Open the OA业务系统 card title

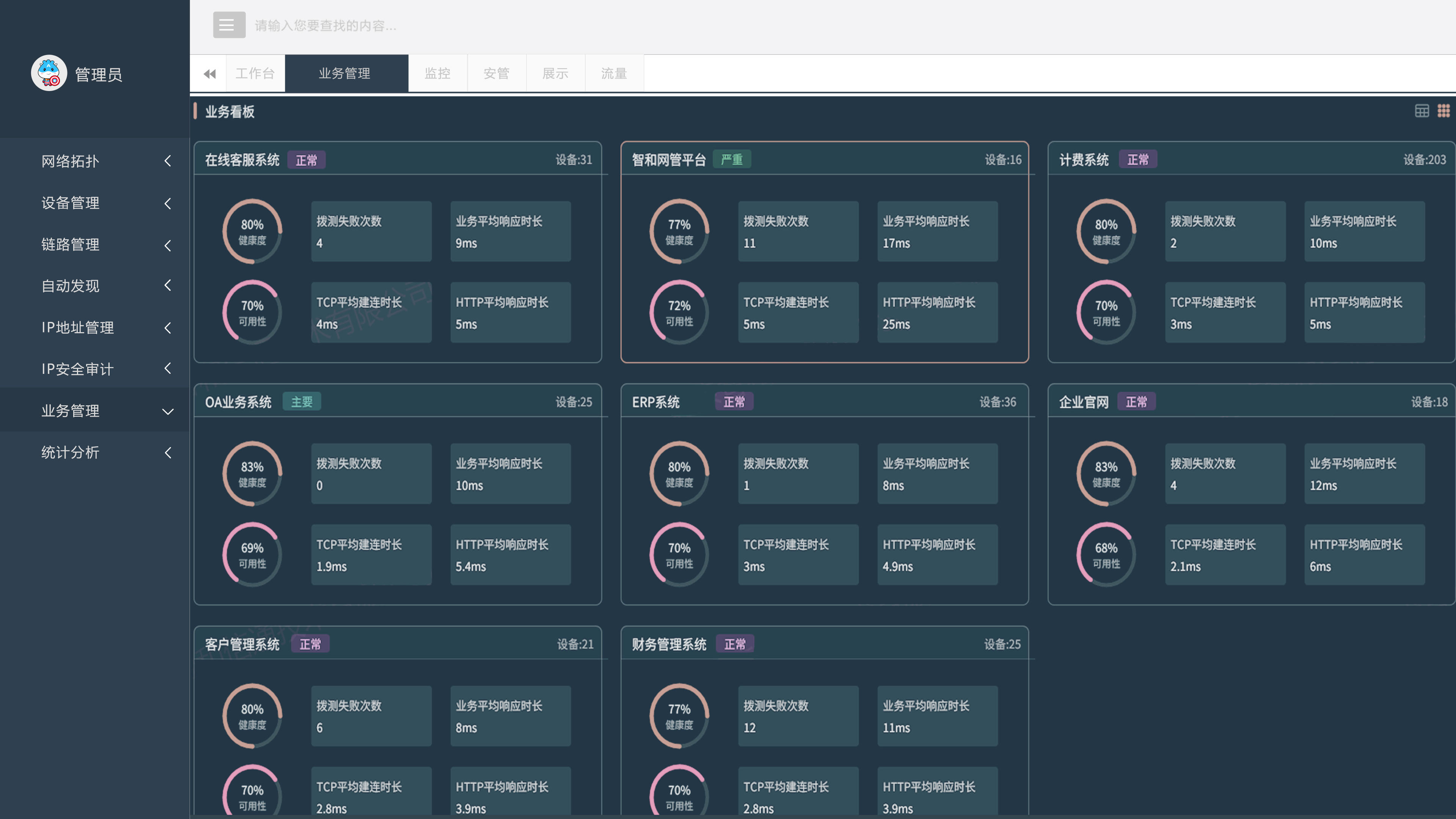point(238,402)
